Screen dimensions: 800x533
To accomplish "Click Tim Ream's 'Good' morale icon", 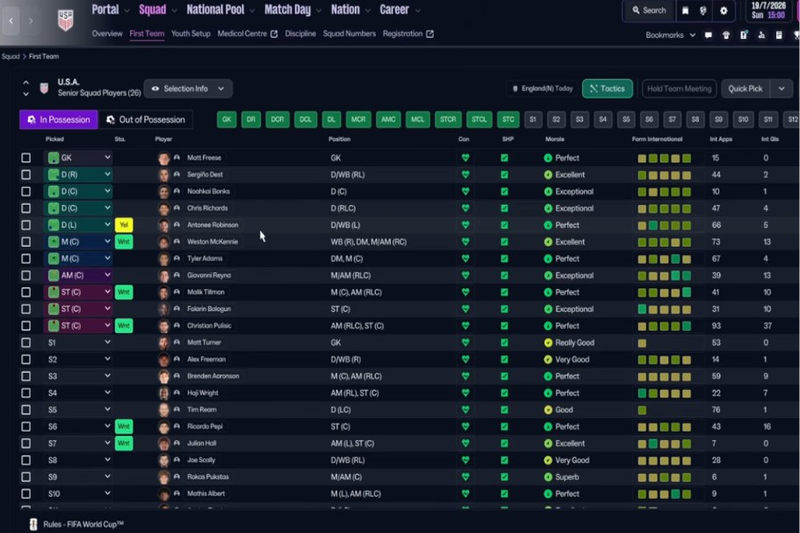I will click(548, 410).
